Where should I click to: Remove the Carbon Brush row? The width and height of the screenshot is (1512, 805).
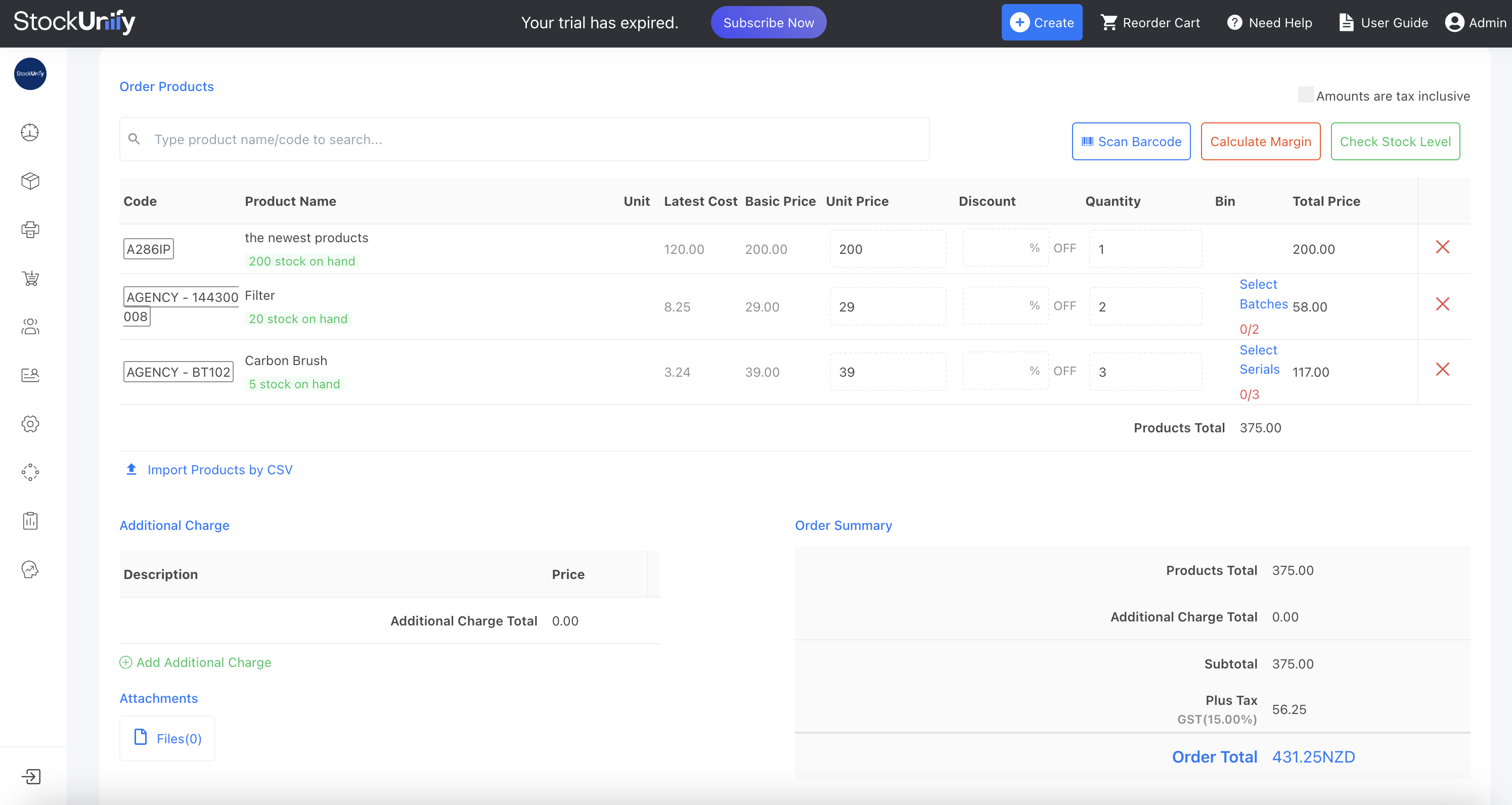pos(1443,369)
